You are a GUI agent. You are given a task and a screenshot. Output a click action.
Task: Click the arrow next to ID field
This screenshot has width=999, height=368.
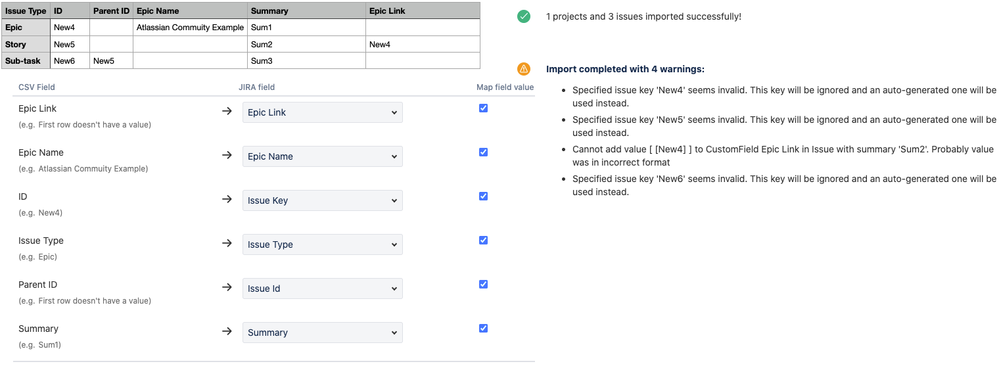227,199
